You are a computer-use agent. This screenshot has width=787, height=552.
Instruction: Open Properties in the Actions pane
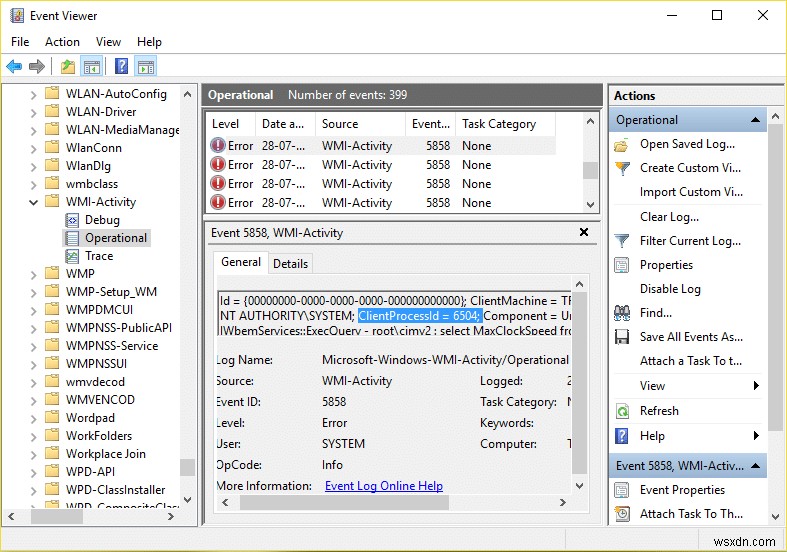point(666,265)
